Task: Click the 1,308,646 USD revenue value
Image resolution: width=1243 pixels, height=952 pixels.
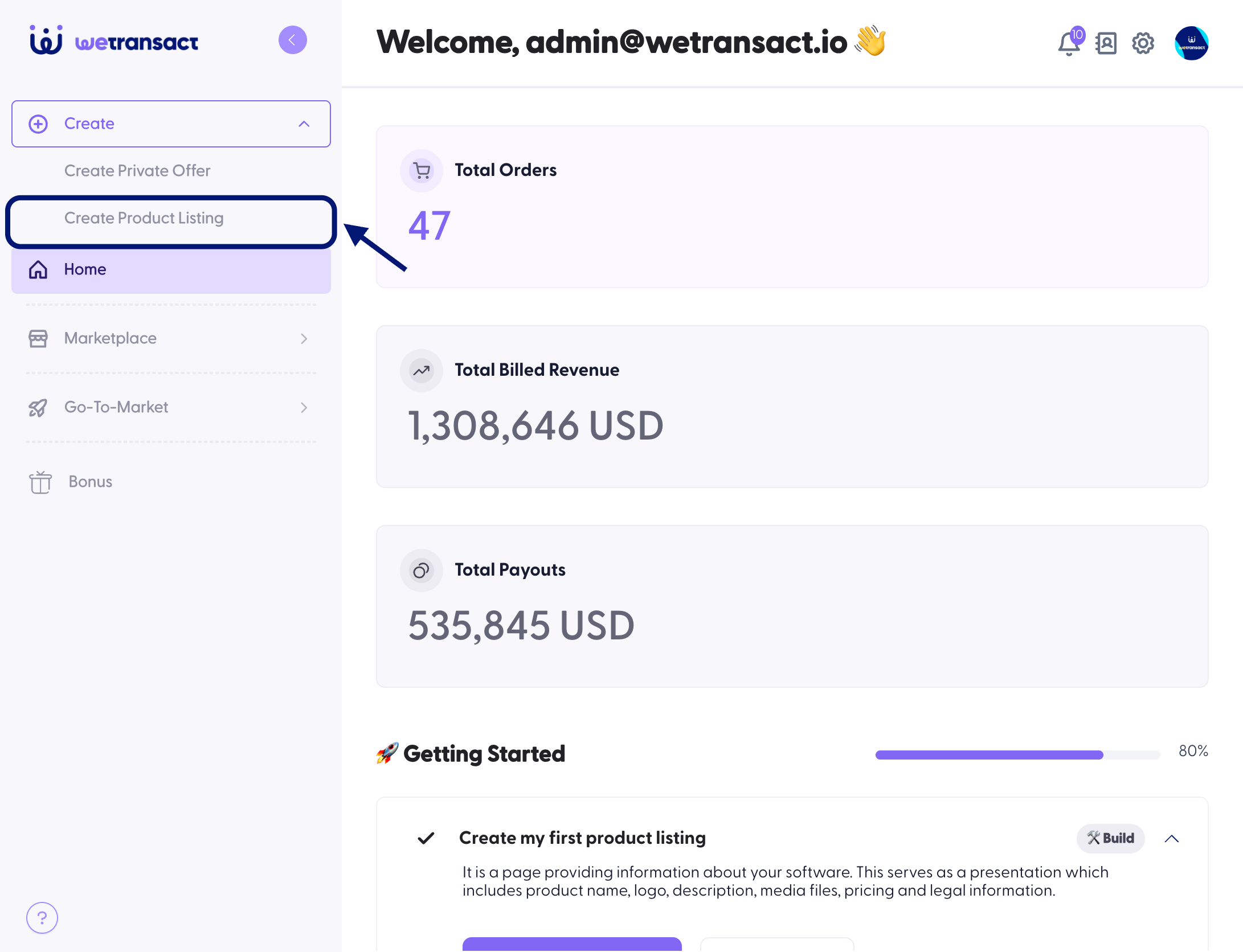Action: point(536,425)
